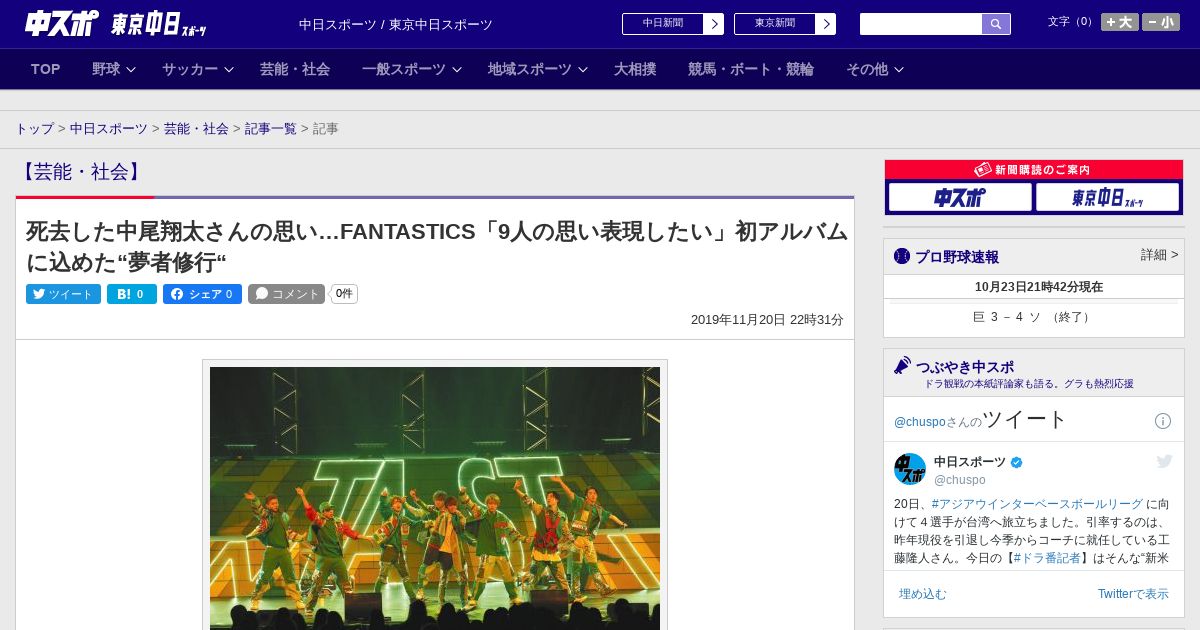Expand the 野球 dropdown menu
Image resolution: width=1200 pixels, height=630 pixels.
114,69
